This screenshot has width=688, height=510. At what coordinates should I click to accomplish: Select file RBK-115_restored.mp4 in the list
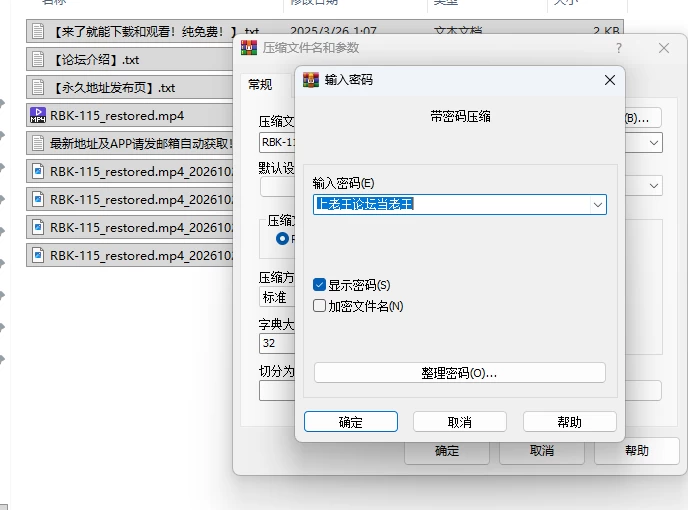tap(117, 116)
